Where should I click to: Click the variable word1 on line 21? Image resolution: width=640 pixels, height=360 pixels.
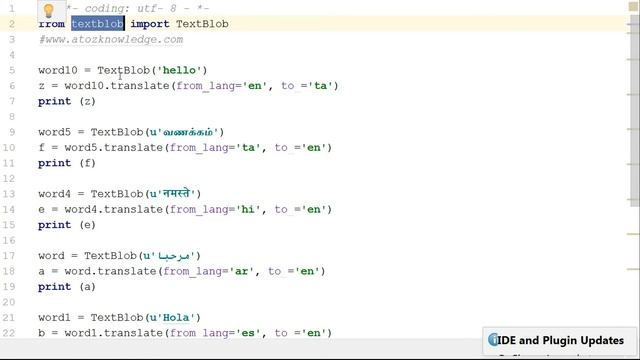(54, 318)
